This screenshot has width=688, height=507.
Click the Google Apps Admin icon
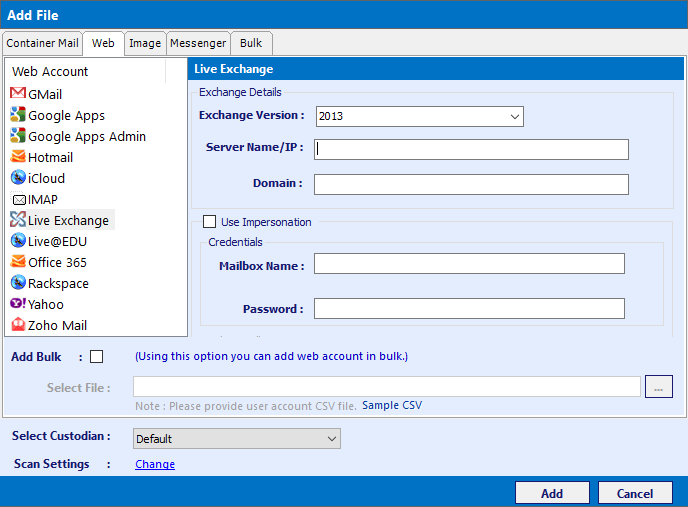[18, 136]
